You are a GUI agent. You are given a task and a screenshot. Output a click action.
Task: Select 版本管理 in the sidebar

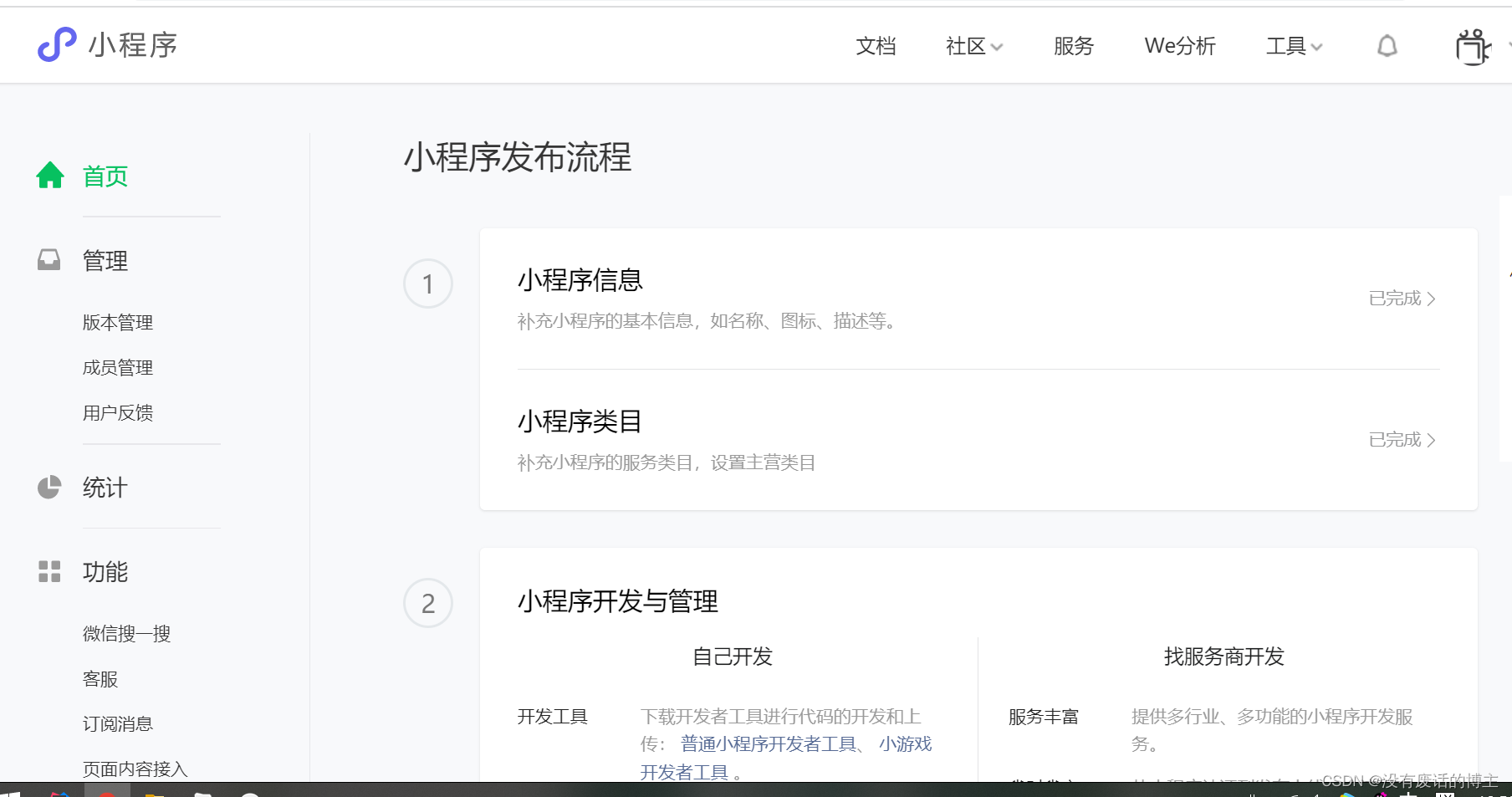coord(117,322)
